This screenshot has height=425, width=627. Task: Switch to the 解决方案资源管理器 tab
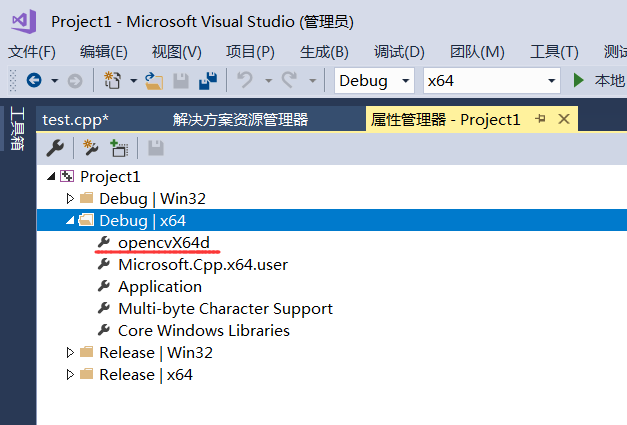240,120
